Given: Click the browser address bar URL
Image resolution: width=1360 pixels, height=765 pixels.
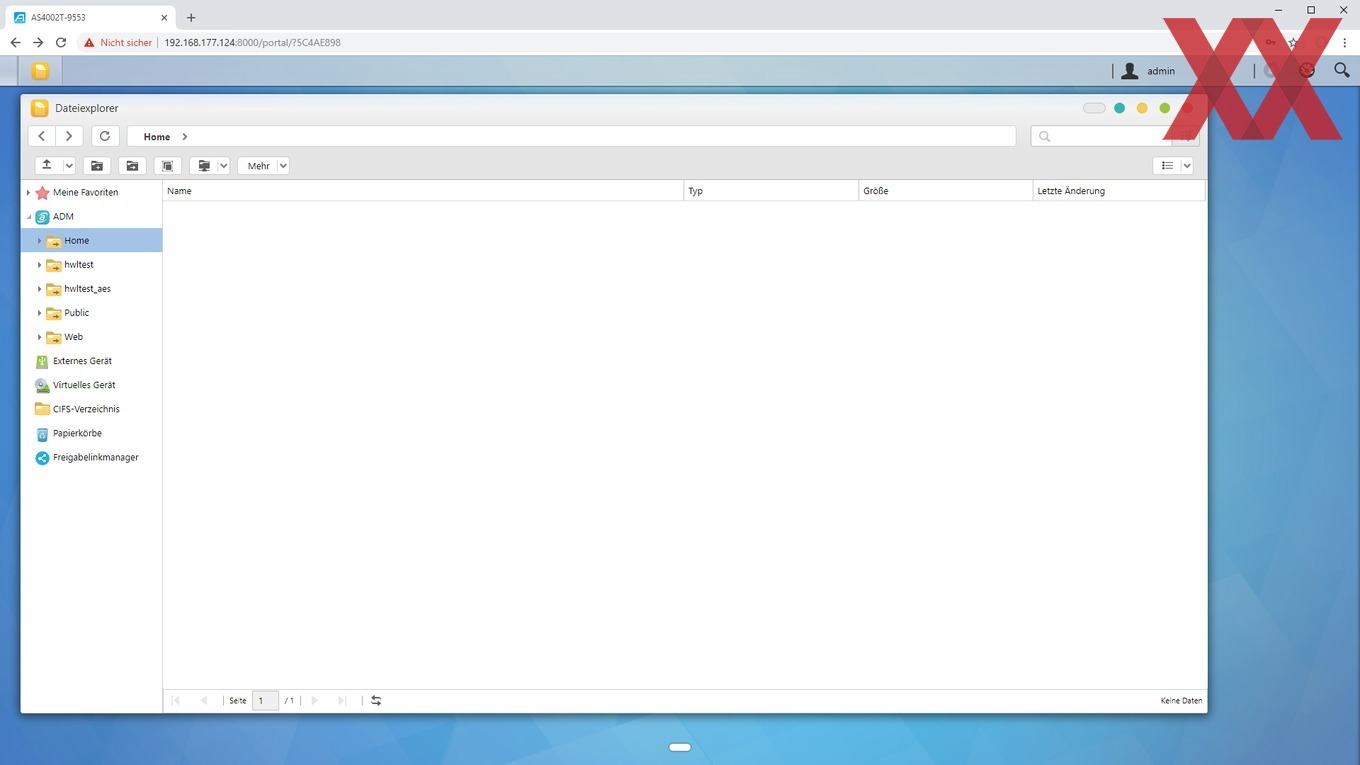Looking at the screenshot, I should [252, 43].
